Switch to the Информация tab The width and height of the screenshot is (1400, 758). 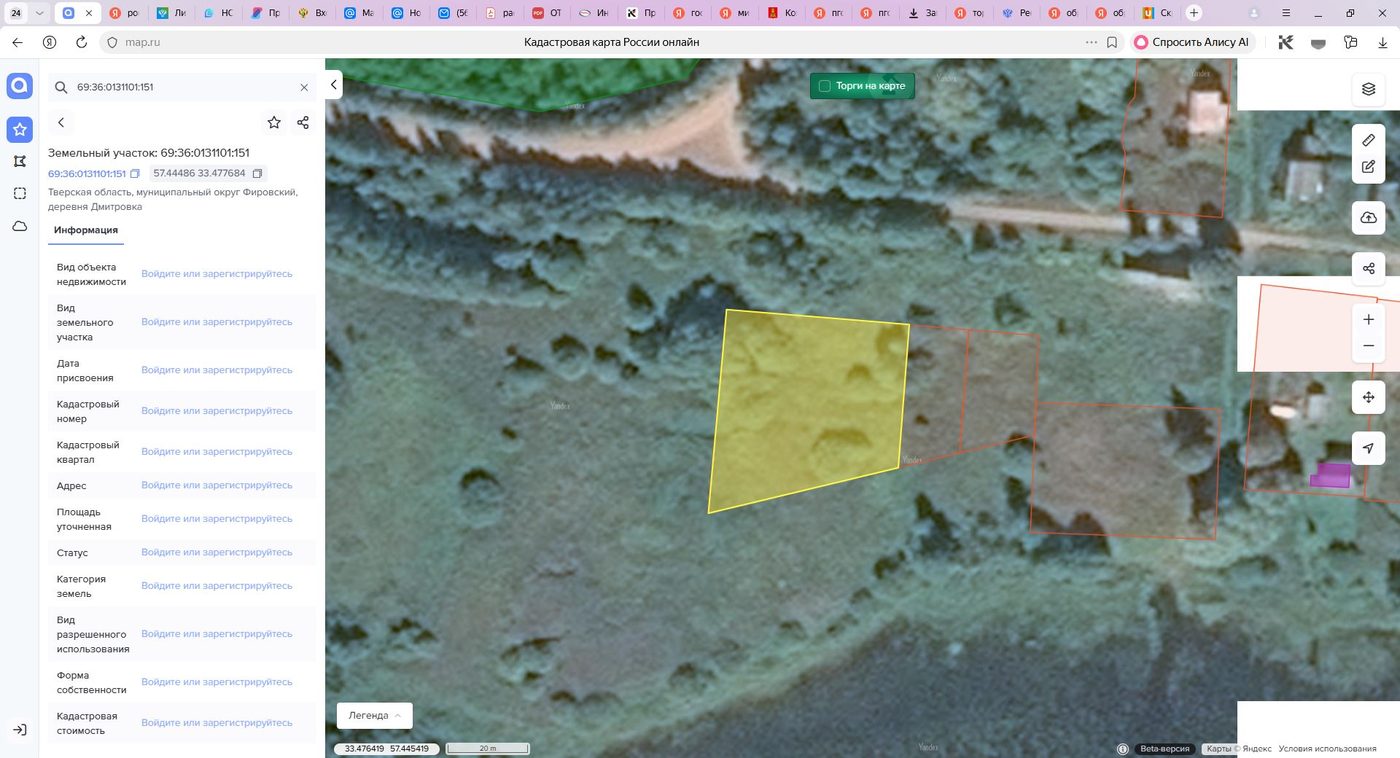click(86, 230)
